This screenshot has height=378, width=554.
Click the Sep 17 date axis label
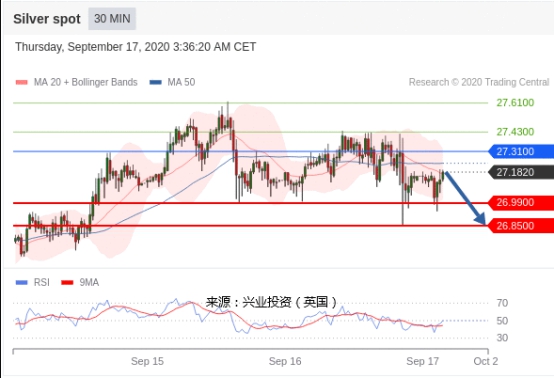[x=423, y=361]
